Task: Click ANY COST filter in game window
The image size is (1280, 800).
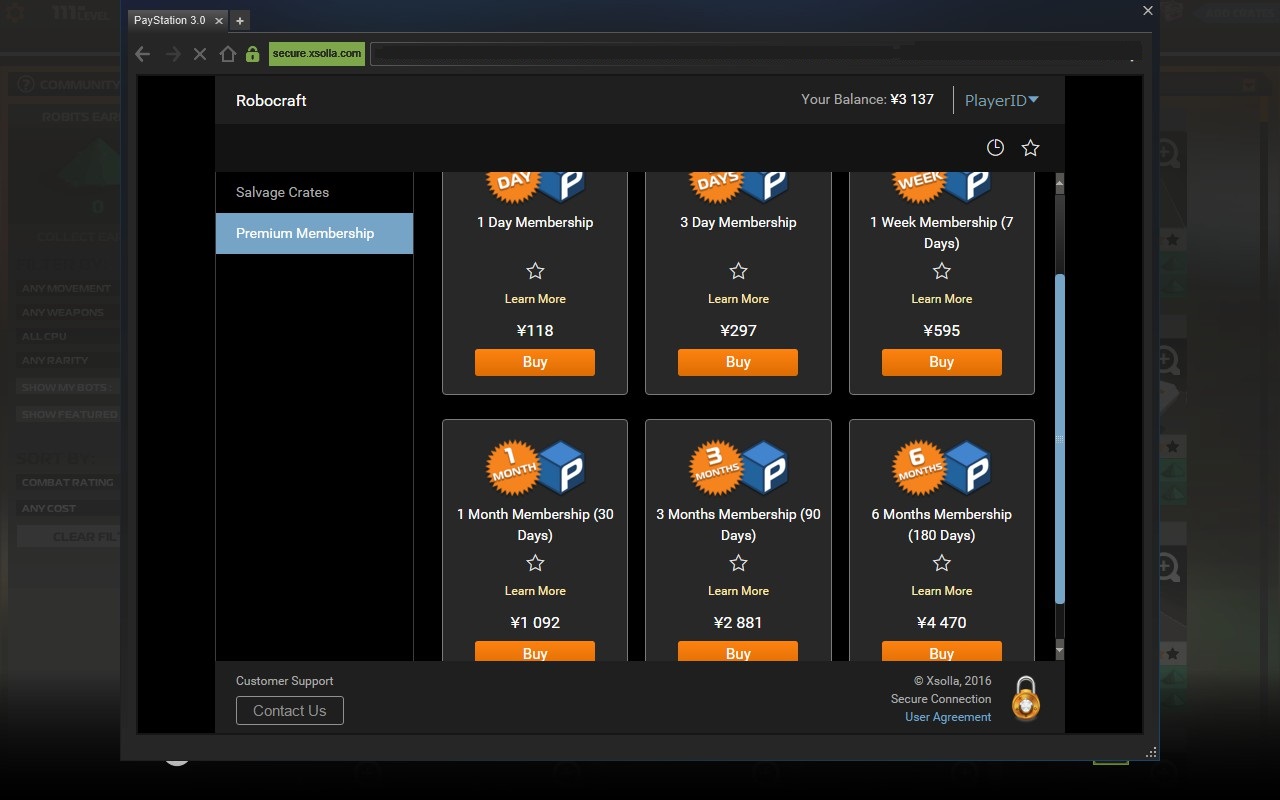Action: pos(67,509)
